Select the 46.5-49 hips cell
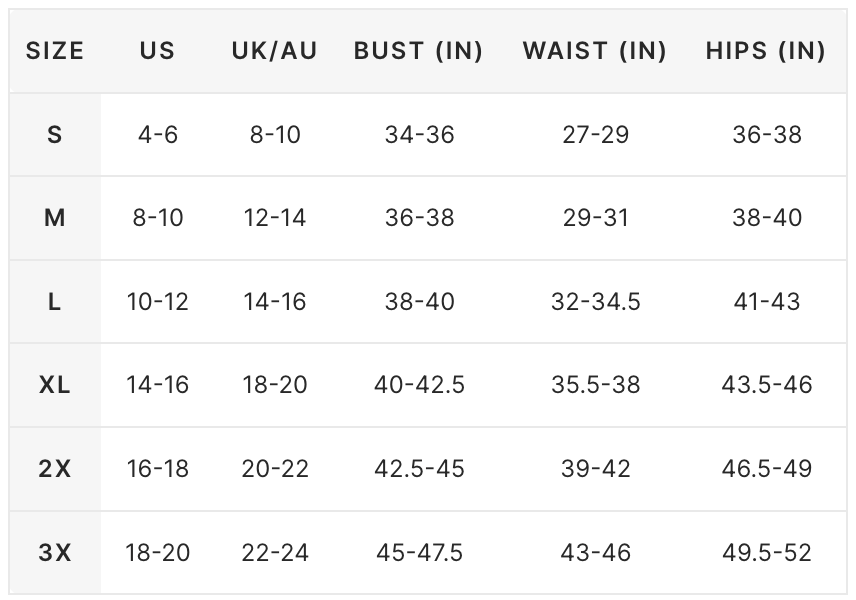856x600 pixels. pos(766,468)
